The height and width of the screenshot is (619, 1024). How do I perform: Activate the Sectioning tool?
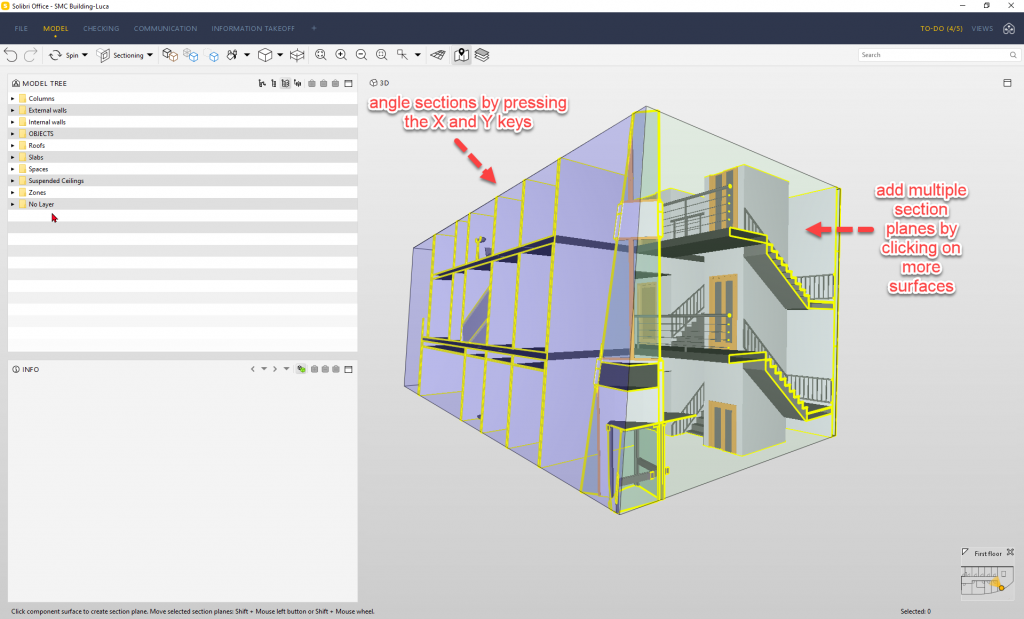(120, 55)
